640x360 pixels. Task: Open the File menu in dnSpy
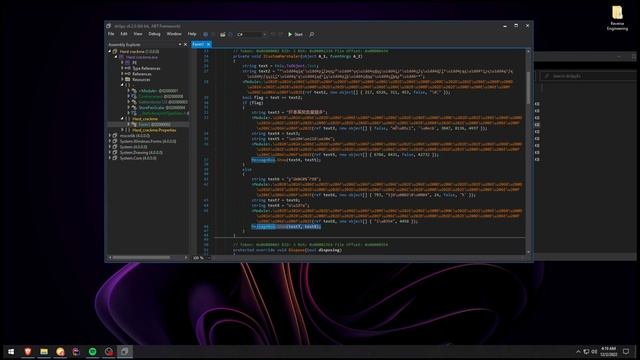111,34
